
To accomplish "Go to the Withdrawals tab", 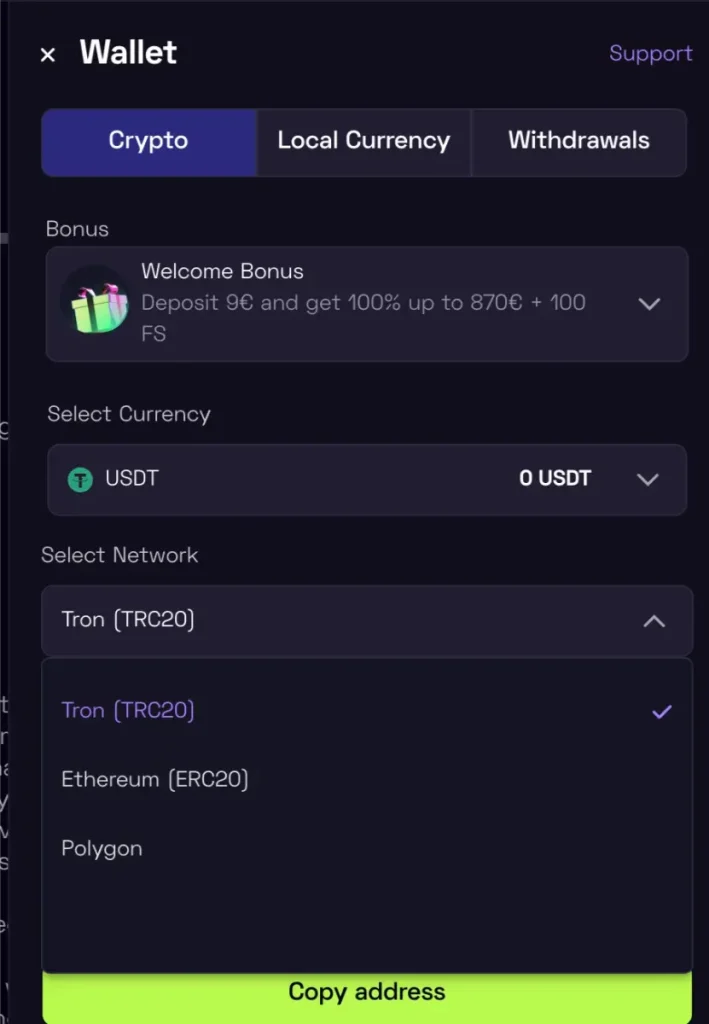I will (x=578, y=141).
